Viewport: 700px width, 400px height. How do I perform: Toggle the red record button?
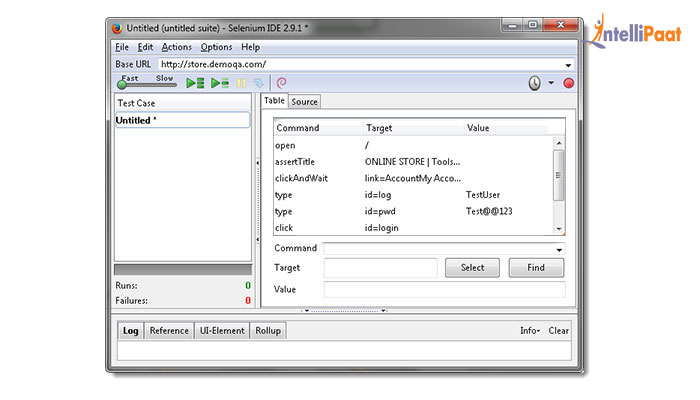568,83
